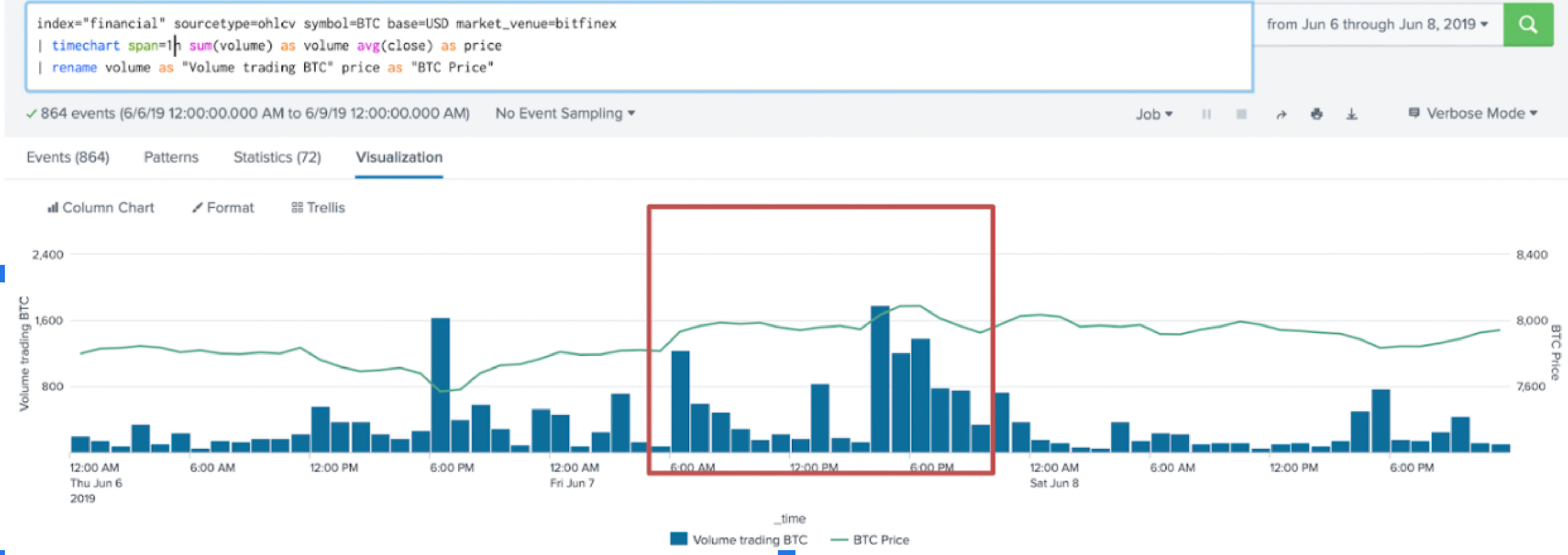1568x555 pixels.
Task: Open Trellis layout options
Action: pyautogui.click(x=318, y=208)
